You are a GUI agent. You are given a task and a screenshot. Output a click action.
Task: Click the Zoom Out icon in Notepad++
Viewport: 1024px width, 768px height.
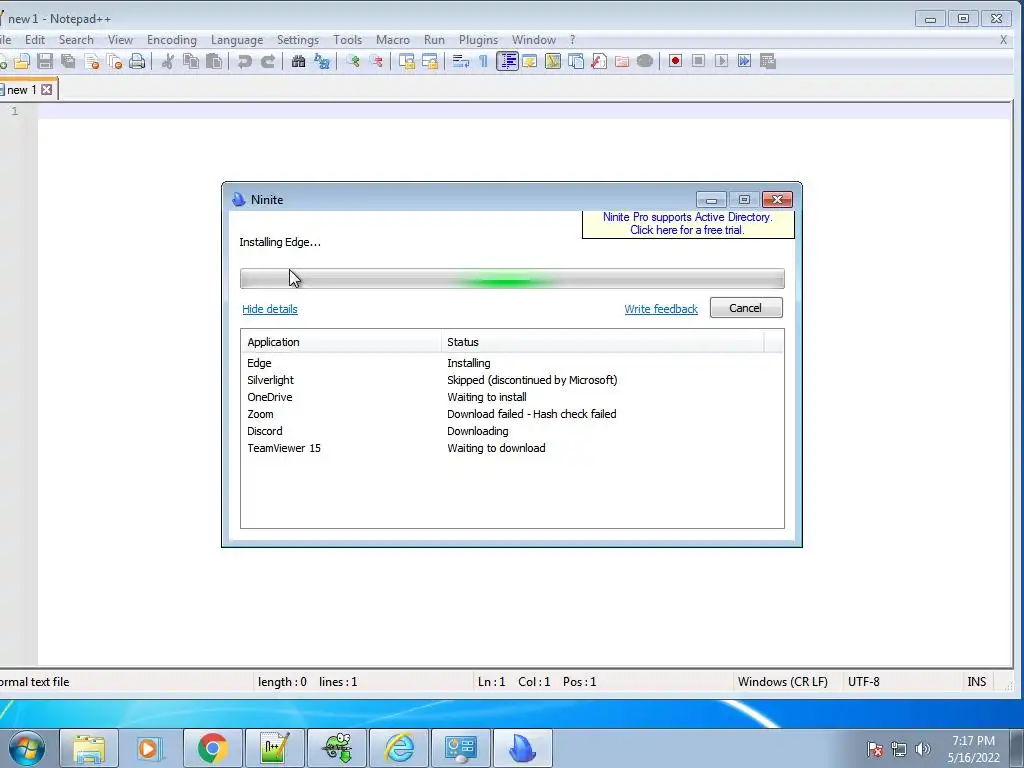pos(376,61)
